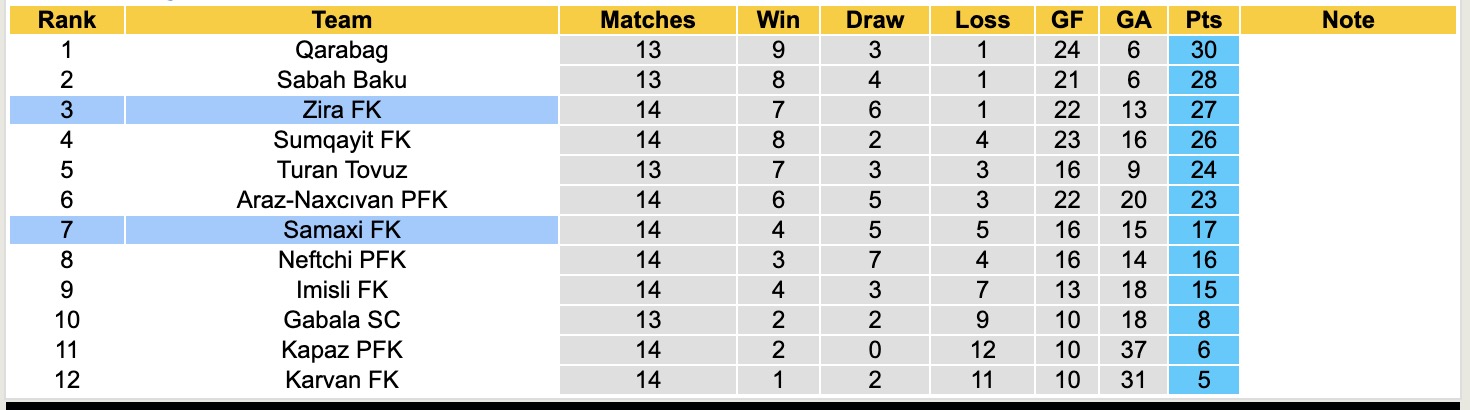Click the GF column header
This screenshot has height=410, width=1470.
coord(1067,20)
